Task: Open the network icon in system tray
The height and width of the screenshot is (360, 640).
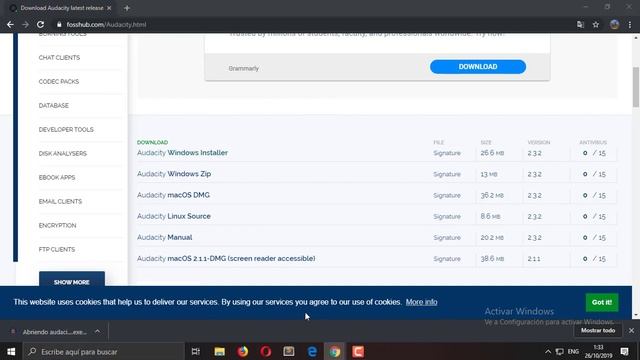Action: coord(560,351)
